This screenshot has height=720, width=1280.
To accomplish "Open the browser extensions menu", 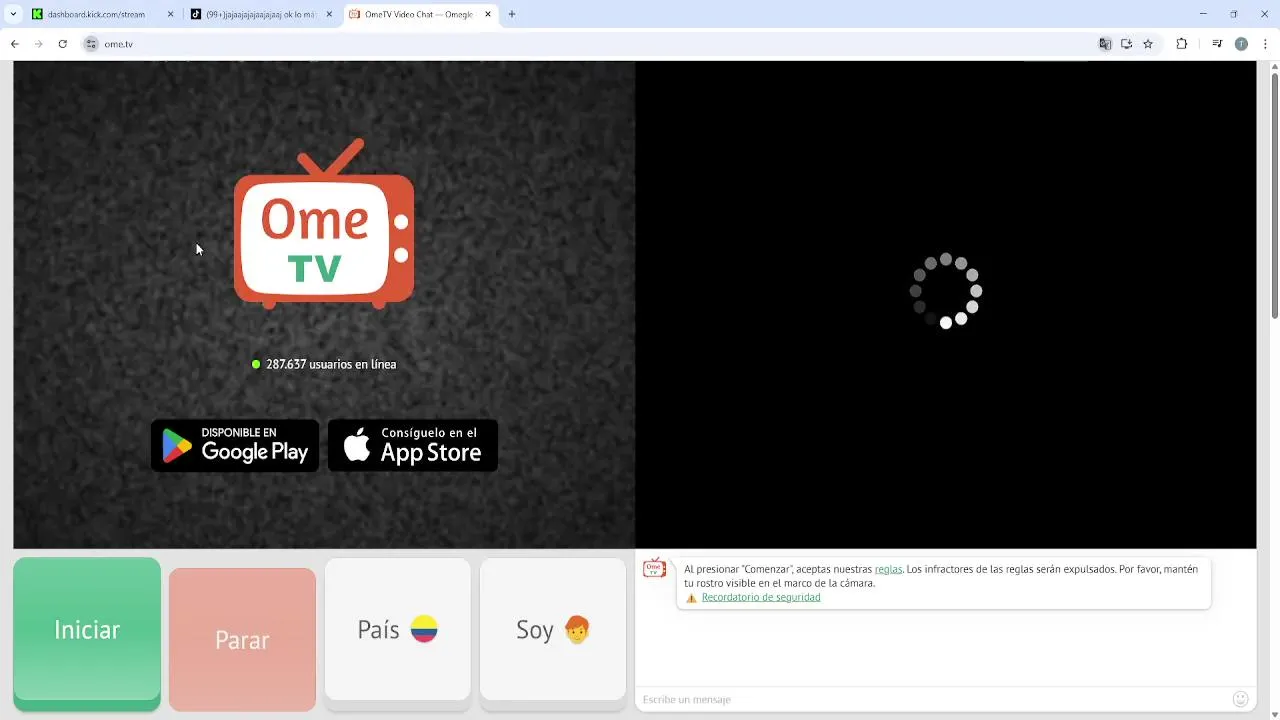I will (1182, 44).
